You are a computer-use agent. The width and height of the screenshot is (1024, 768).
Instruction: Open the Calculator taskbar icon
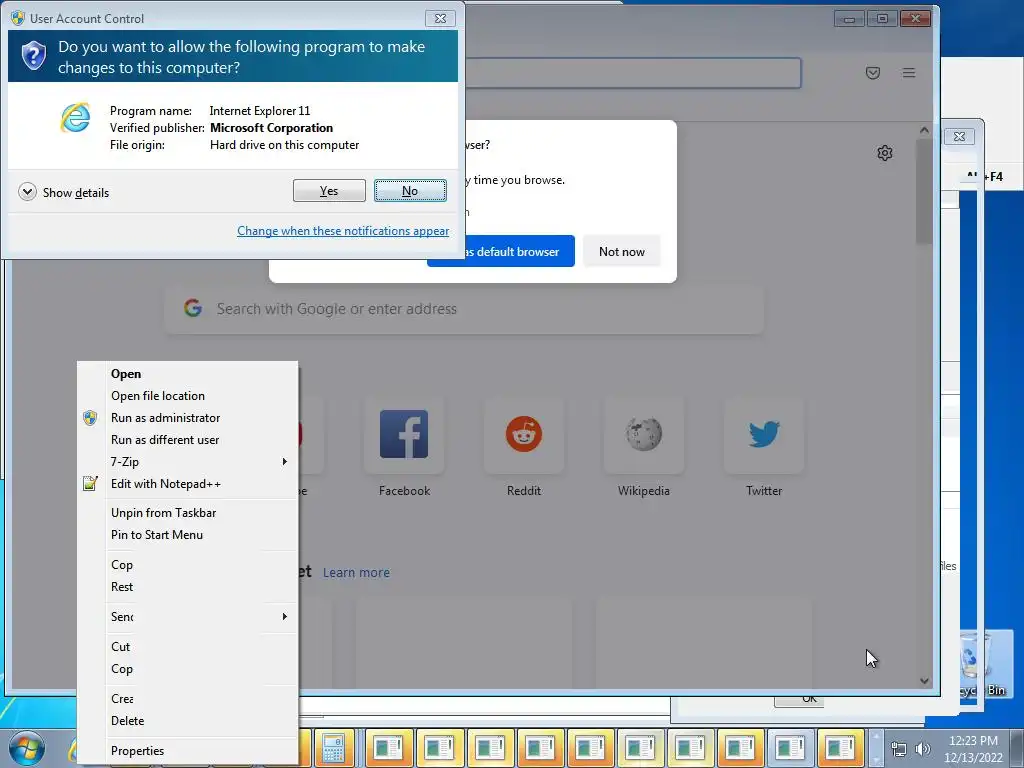[334, 749]
